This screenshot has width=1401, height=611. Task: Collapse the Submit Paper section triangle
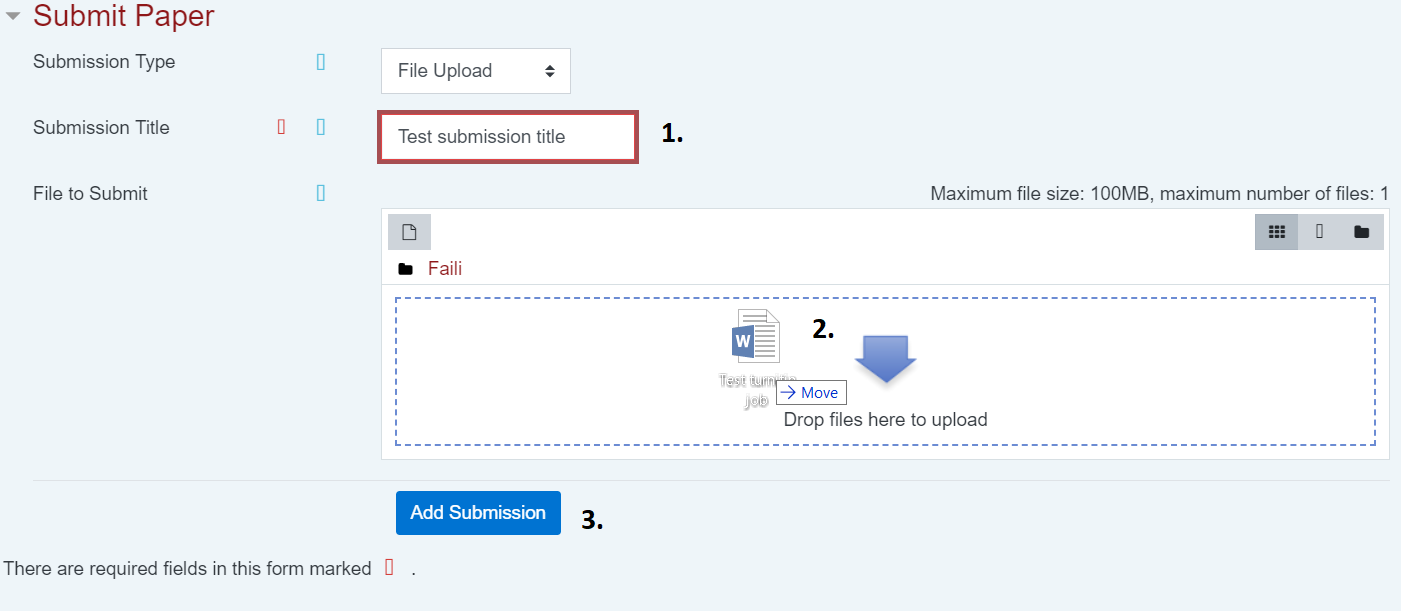[13, 16]
